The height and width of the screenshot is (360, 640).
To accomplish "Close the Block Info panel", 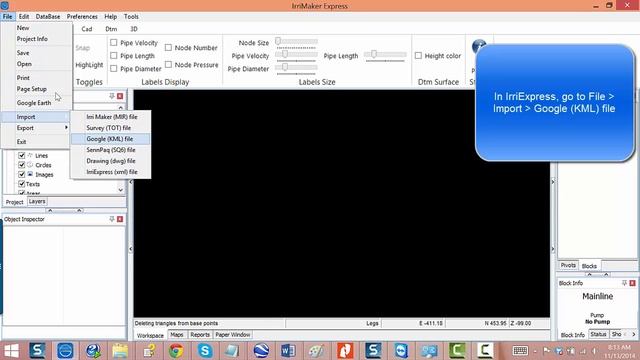I will 632,283.
